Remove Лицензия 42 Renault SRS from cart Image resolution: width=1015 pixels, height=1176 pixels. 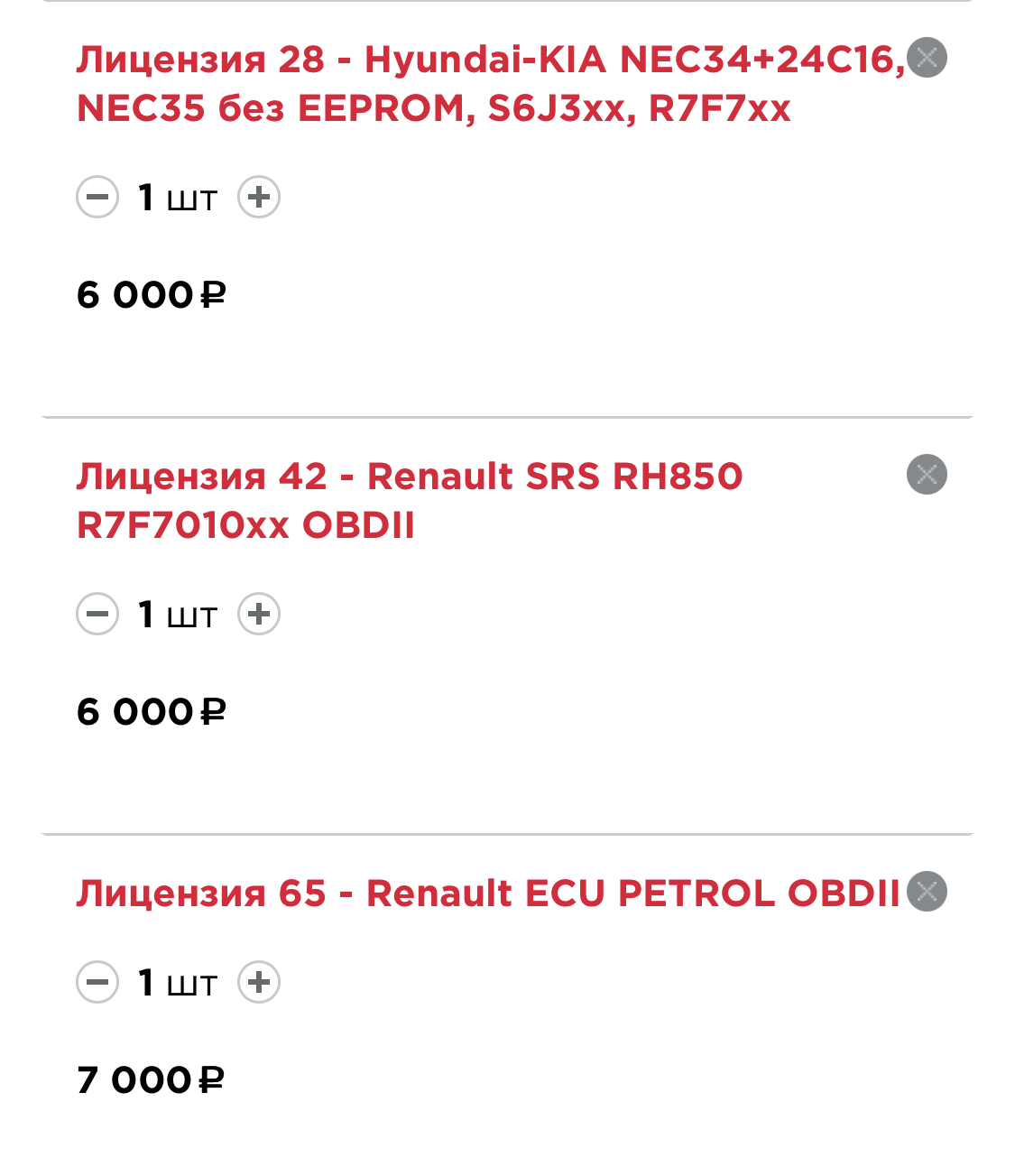[927, 475]
